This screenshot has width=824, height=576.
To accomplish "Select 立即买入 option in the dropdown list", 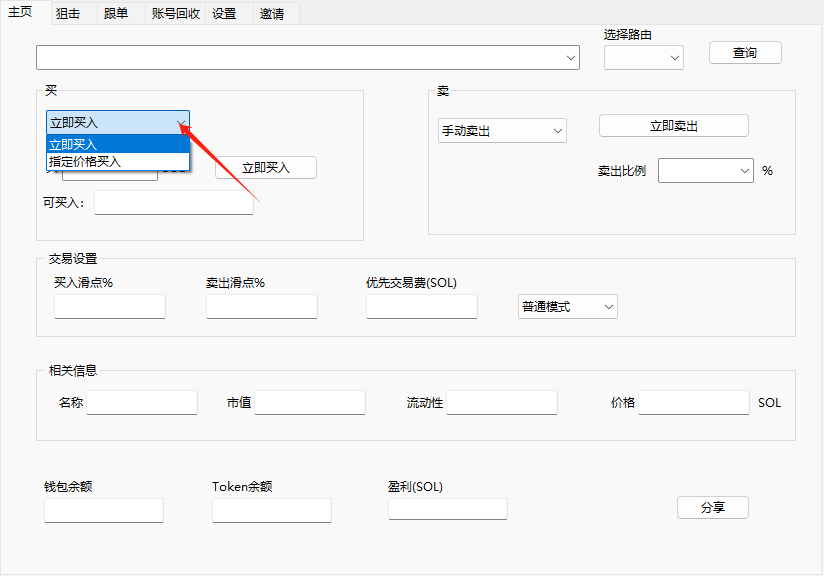I will [118, 144].
